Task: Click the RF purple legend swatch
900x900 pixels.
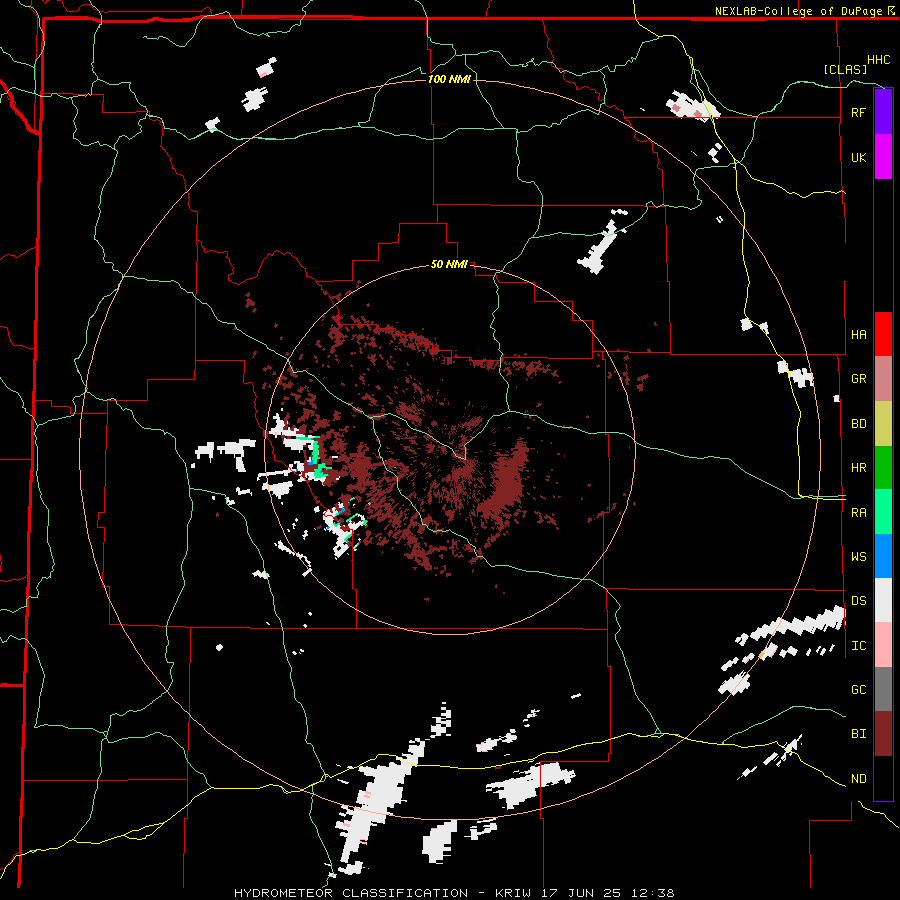Action: point(883,112)
